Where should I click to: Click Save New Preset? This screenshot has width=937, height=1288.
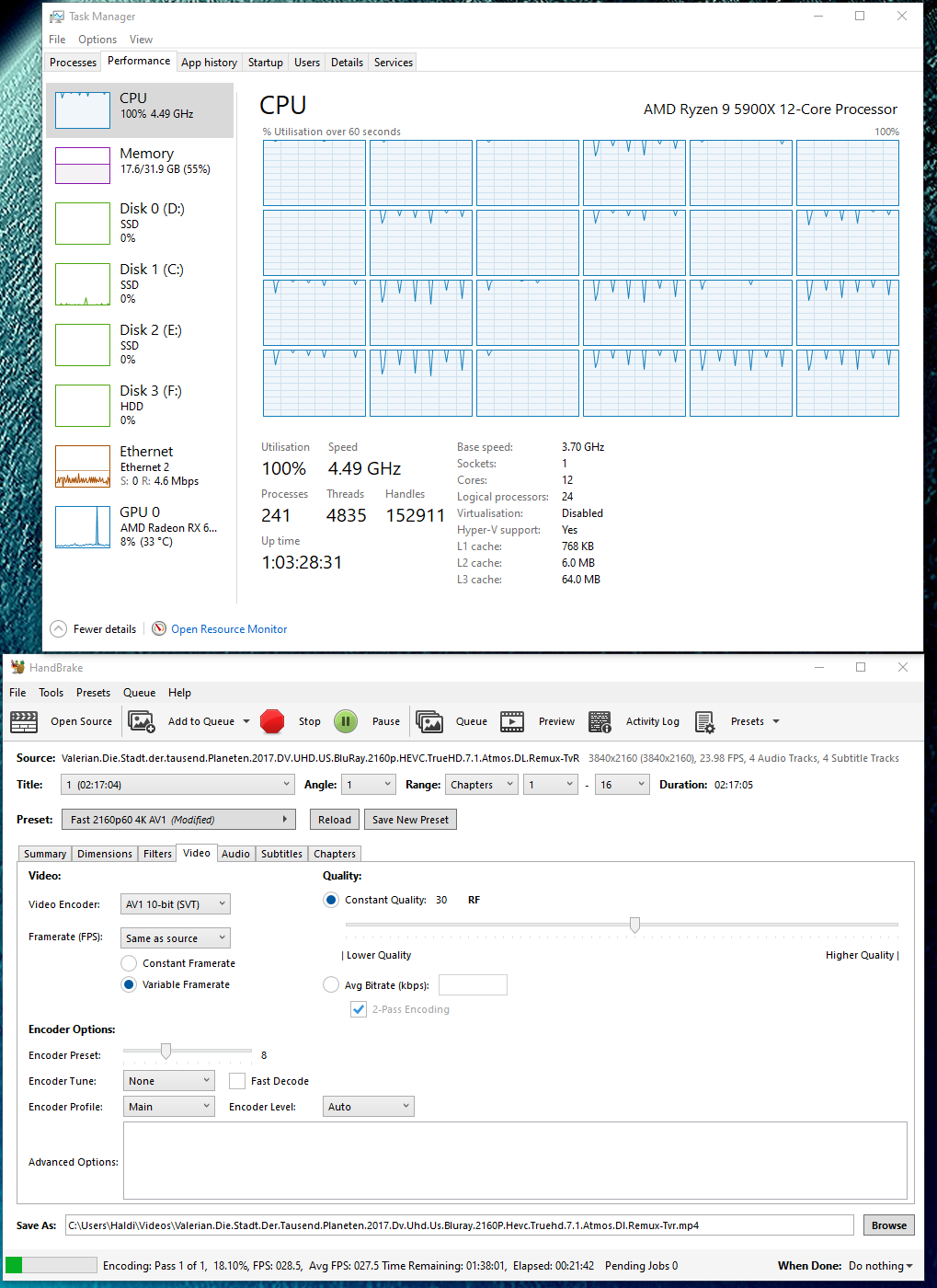tap(410, 819)
